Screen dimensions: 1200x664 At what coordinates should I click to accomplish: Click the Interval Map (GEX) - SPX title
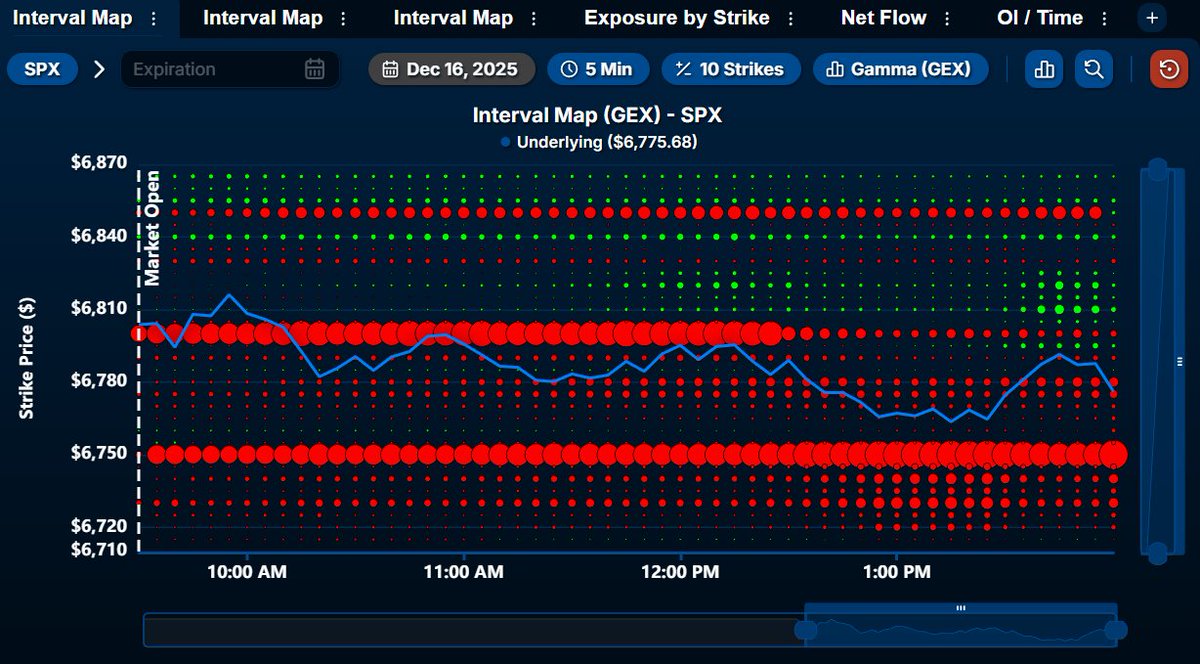click(x=597, y=116)
